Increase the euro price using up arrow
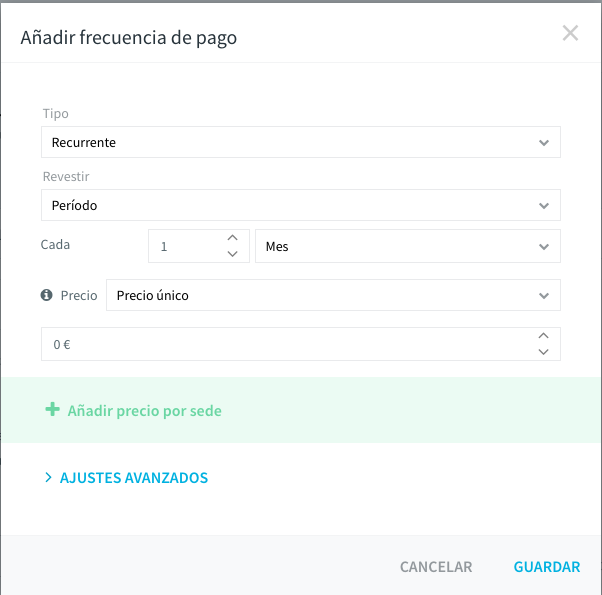The height and width of the screenshot is (595, 602). pyautogui.click(x=543, y=336)
